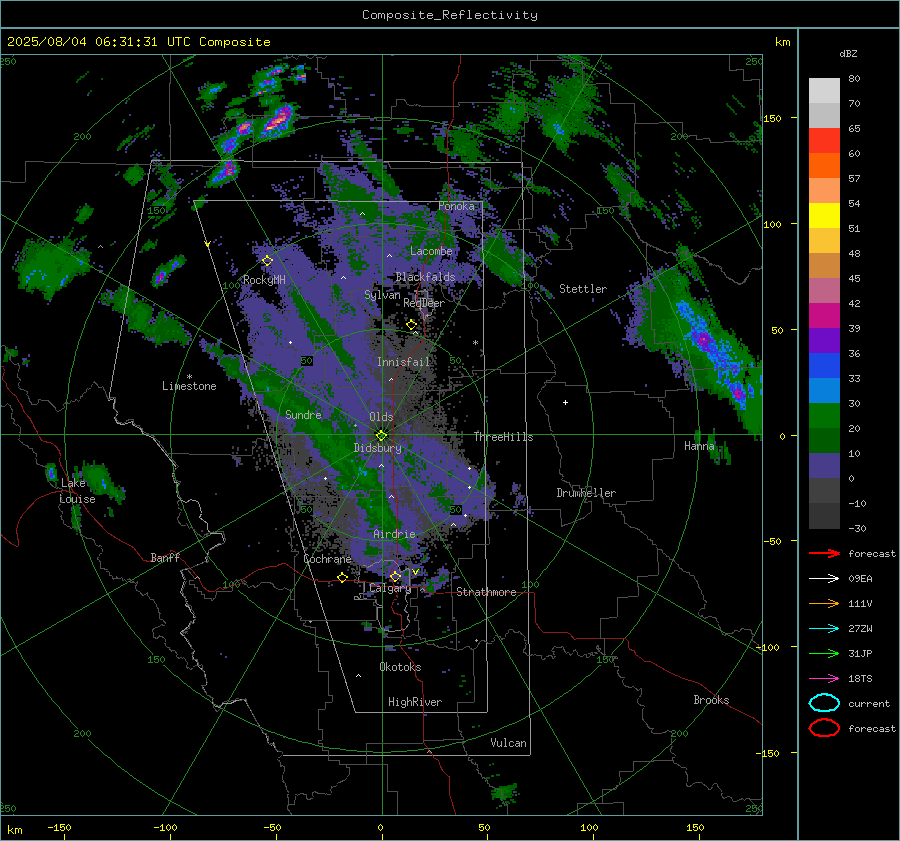Click the Stettler city label
Viewport: 900px width, 841px height.
click(x=583, y=289)
